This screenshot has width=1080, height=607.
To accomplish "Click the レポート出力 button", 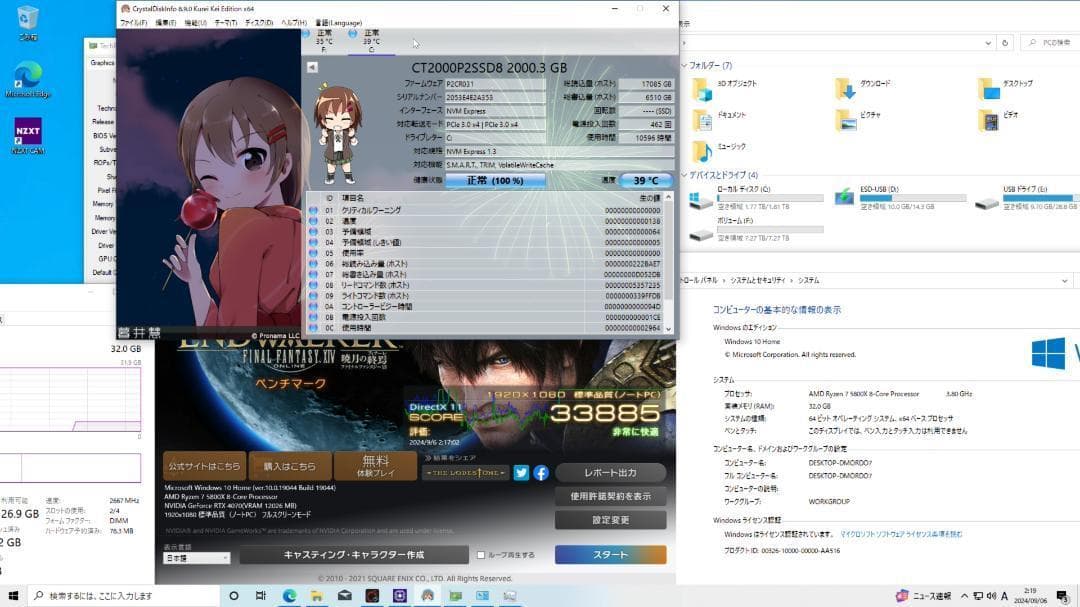I will [611, 472].
